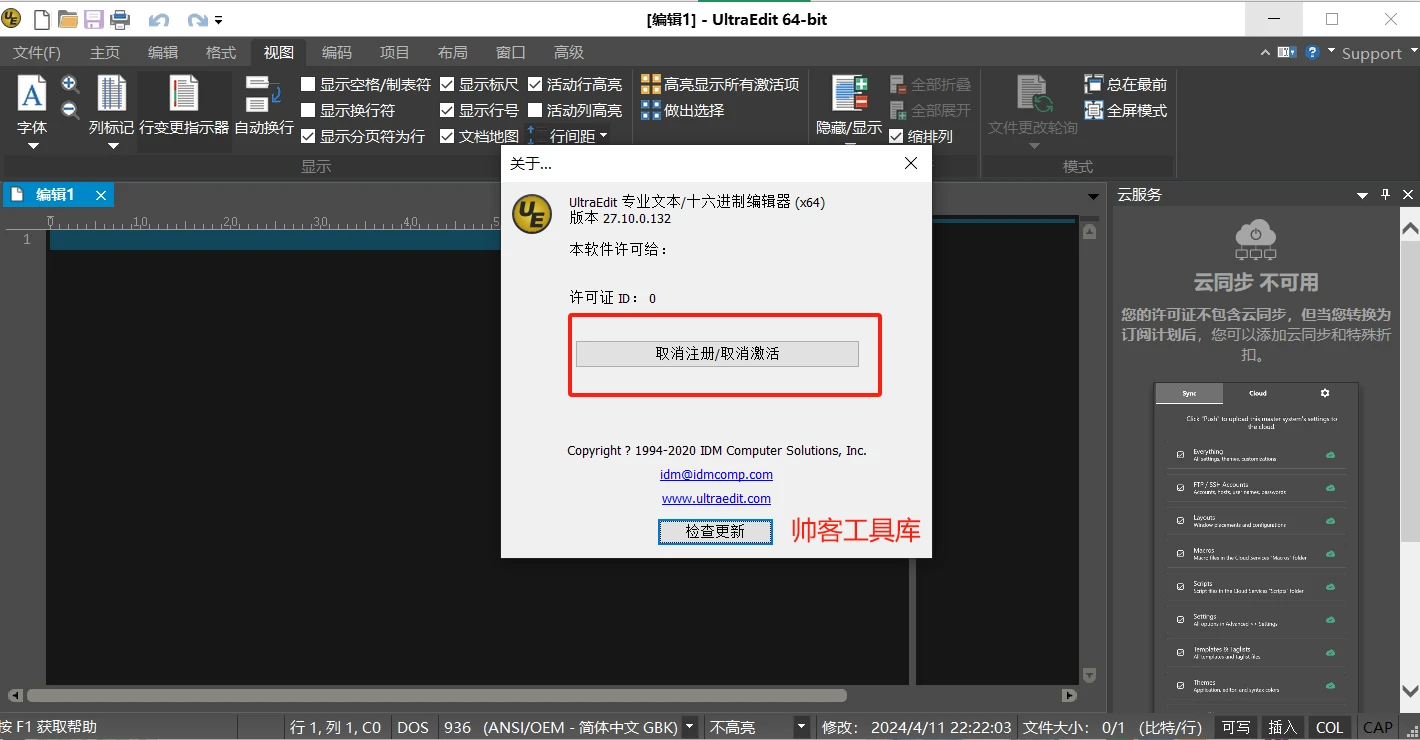Click the horizontal scrollbar of the editor
The width and height of the screenshot is (1420, 740).
[436, 695]
